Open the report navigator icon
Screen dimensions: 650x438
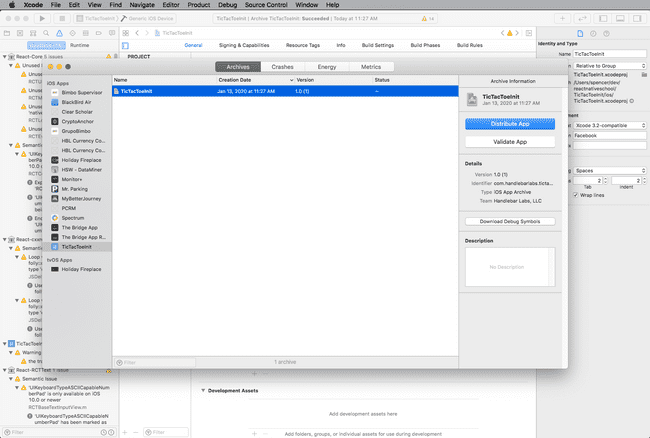pos(112,33)
